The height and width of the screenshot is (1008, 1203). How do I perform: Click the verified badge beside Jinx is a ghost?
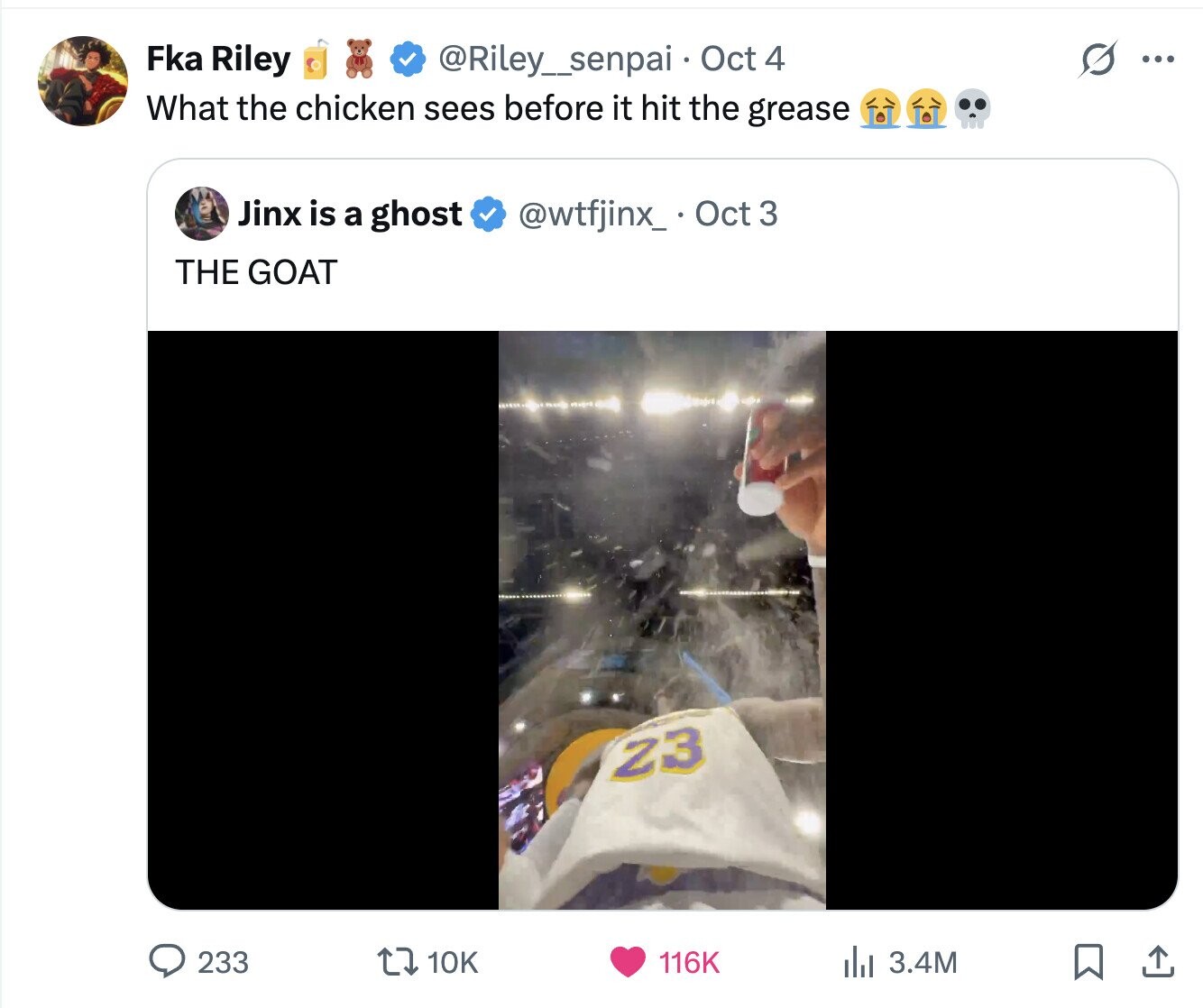(x=489, y=214)
